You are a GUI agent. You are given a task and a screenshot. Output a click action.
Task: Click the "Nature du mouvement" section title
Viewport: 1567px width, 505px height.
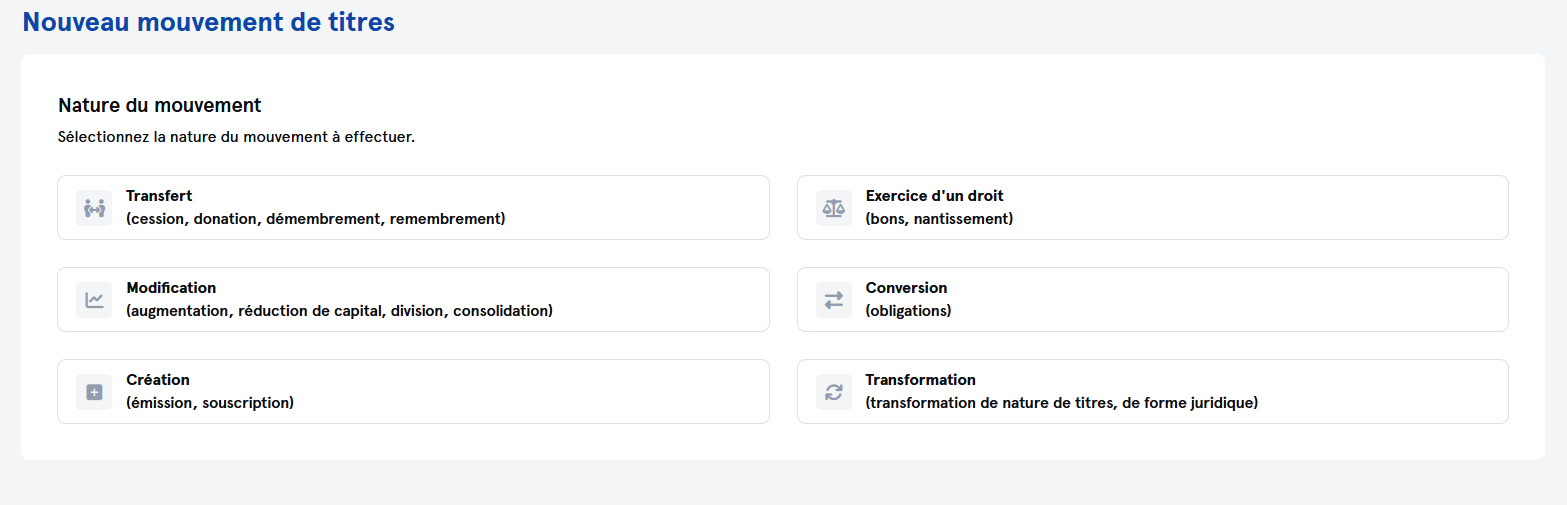point(159,105)
